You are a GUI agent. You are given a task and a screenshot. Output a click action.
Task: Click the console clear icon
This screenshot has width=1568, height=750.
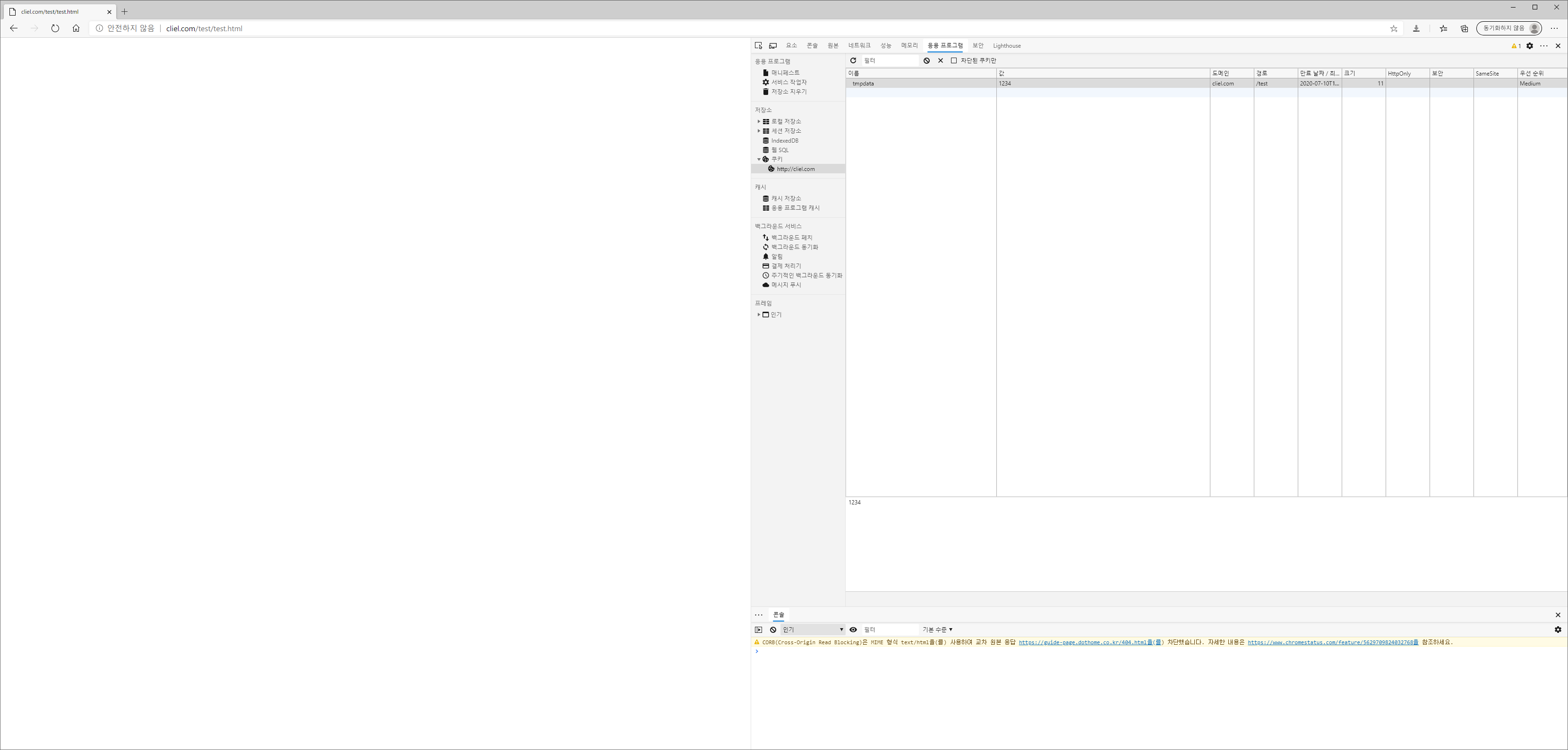coord(773,630)
